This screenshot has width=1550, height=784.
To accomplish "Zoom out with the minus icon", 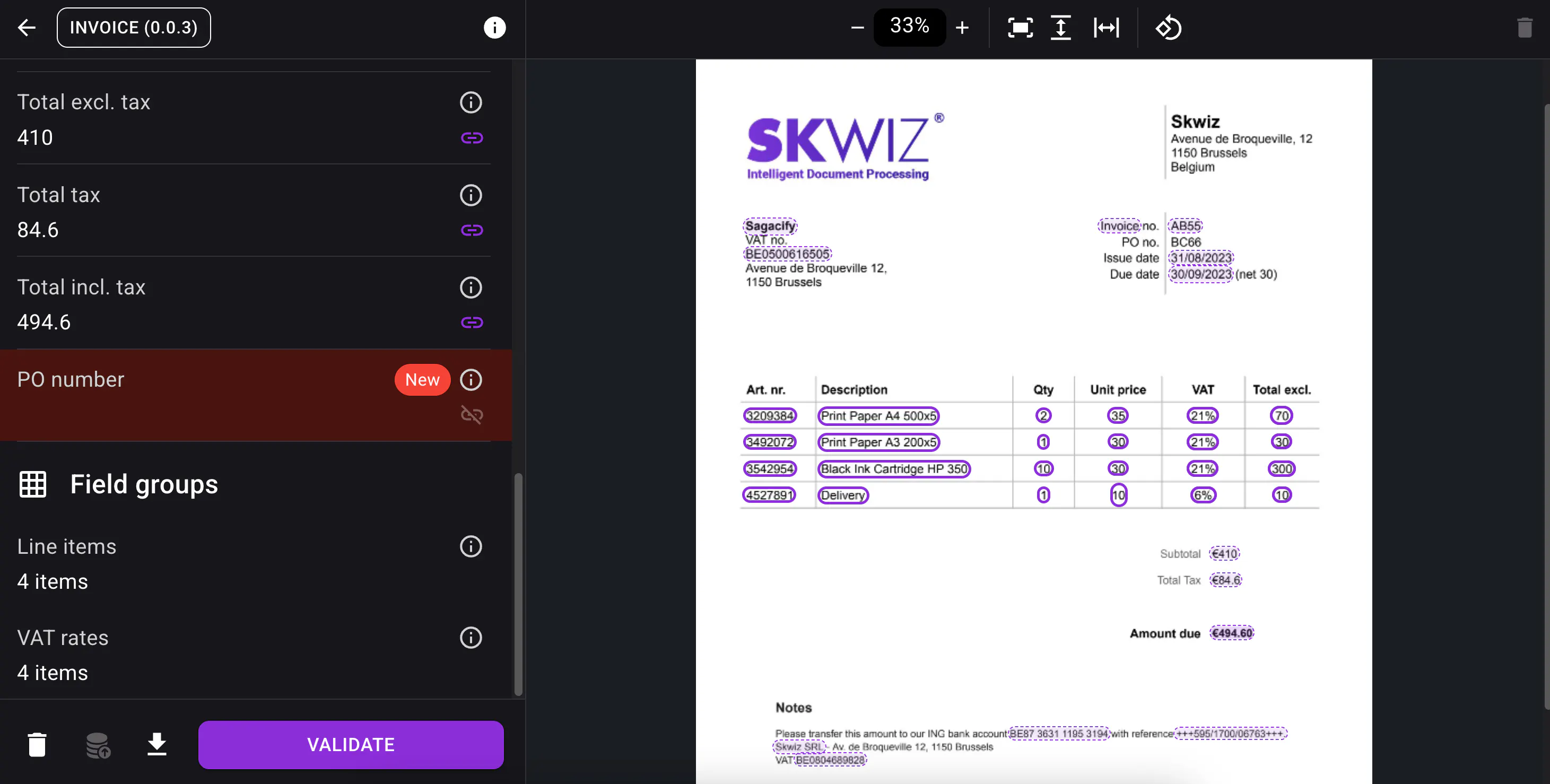I will tap(857, 28).
